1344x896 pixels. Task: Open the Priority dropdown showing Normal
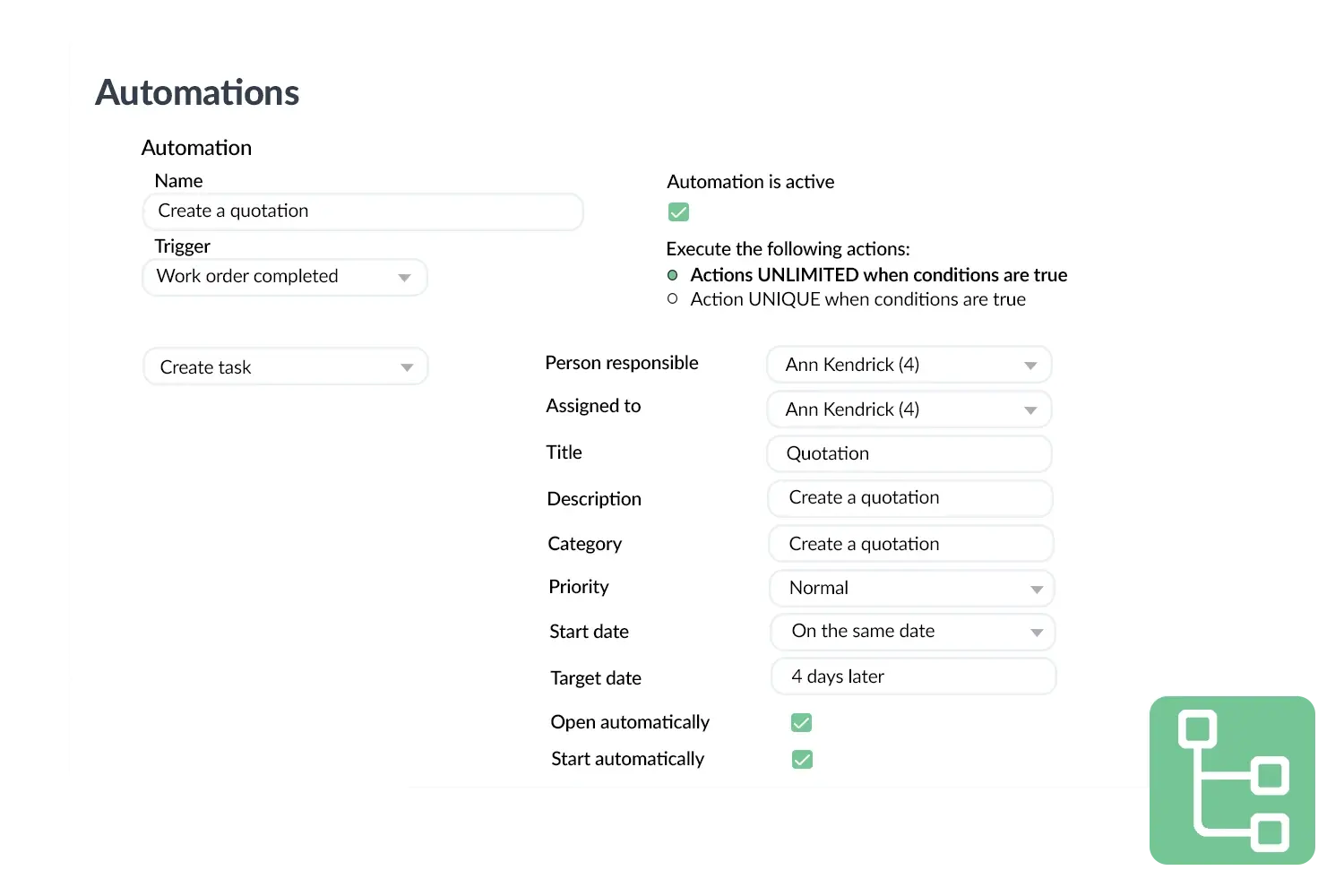(x=910, y=588)
